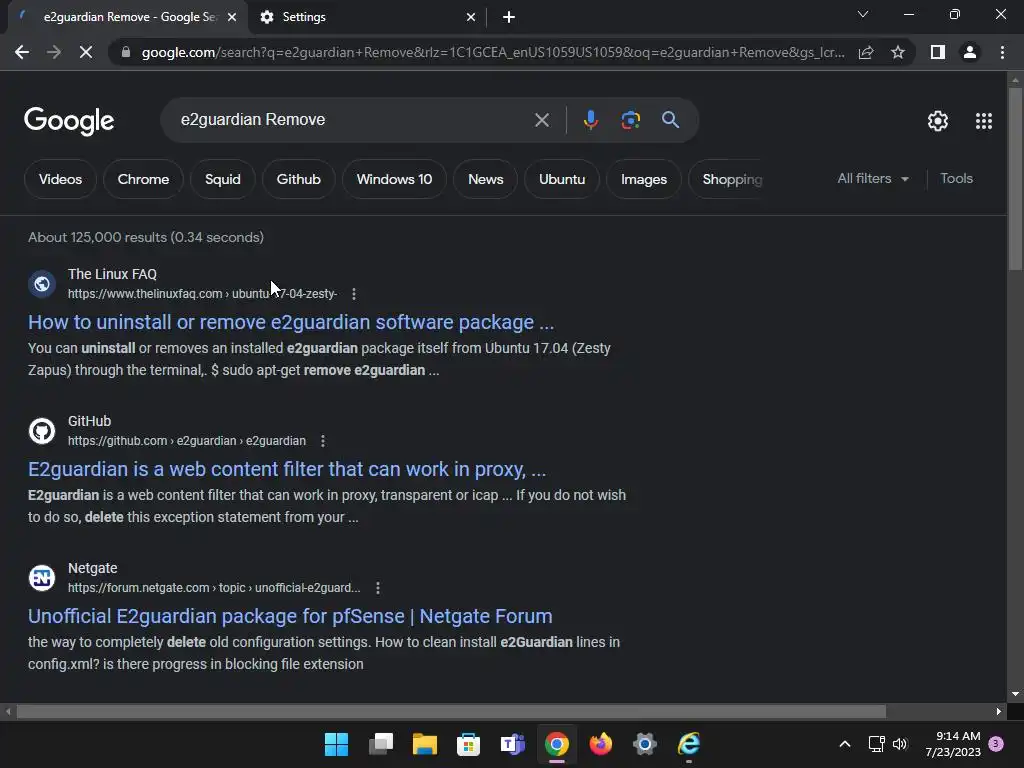The image size is (1024, 768).
Task: Click the Google logo
Action: pos(69,121)
